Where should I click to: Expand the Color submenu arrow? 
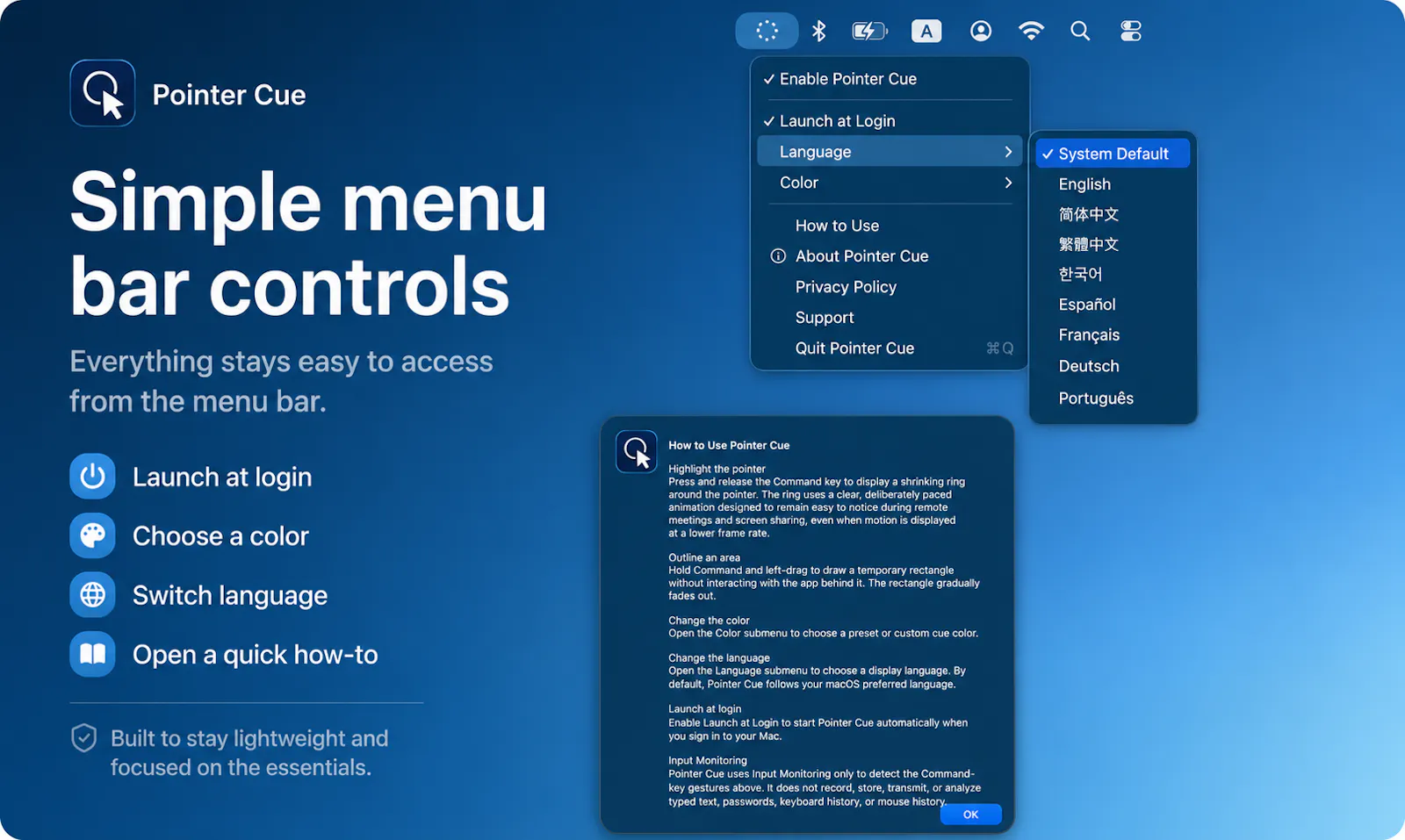coord(1008,183)
